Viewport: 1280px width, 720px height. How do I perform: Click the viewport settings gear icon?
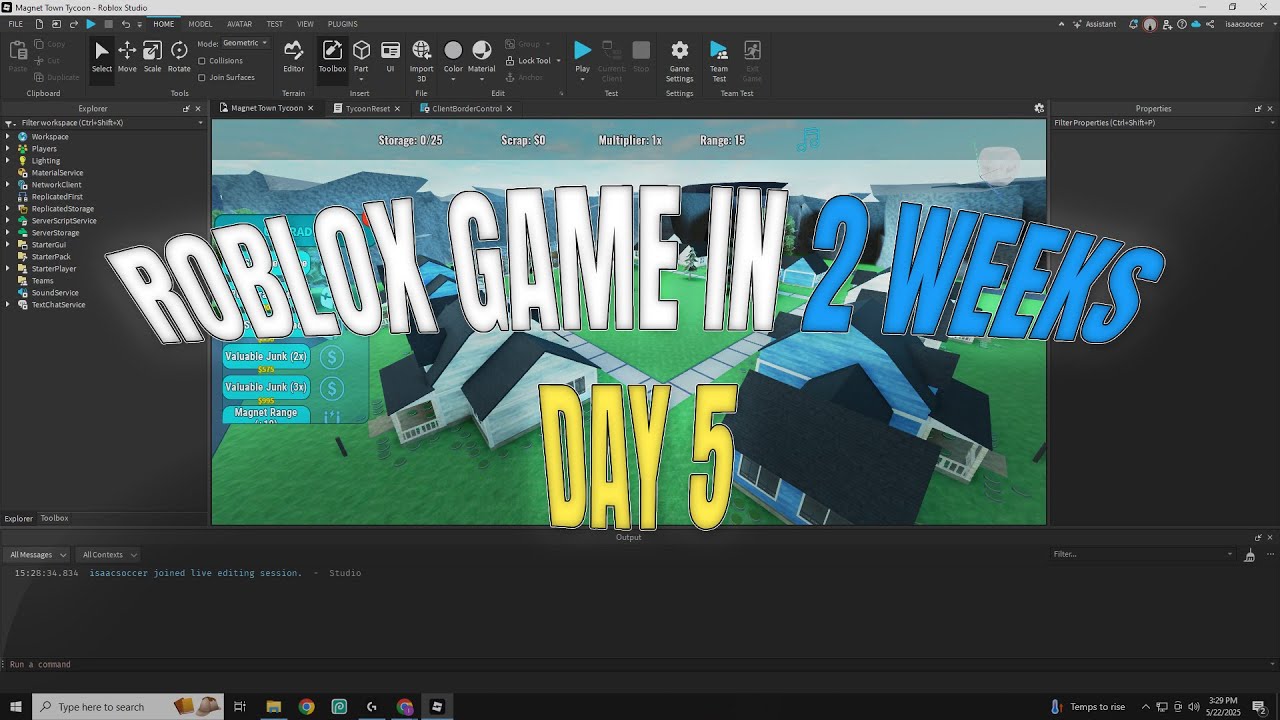[1039, 108]
